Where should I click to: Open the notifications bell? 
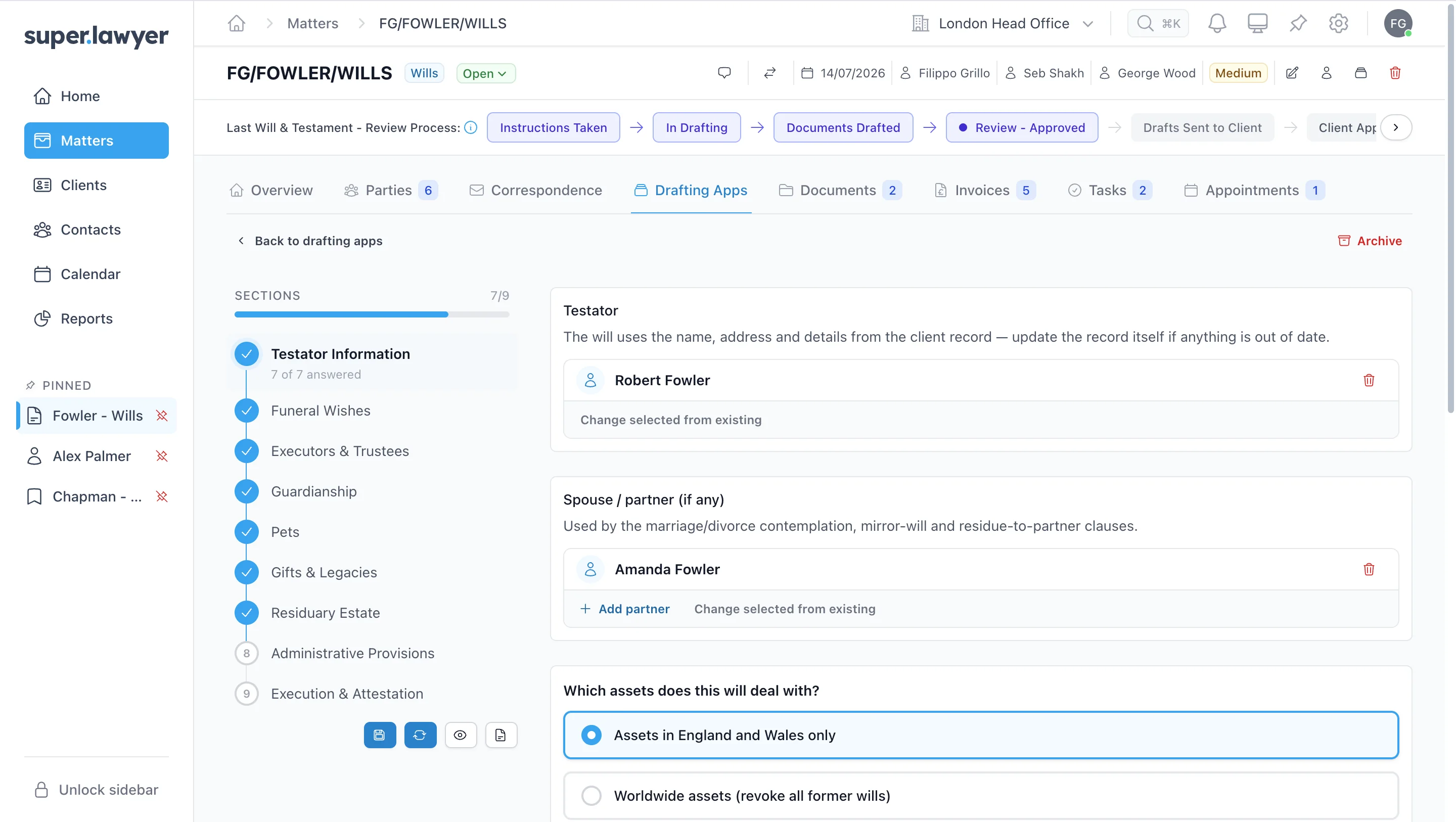1217,23
